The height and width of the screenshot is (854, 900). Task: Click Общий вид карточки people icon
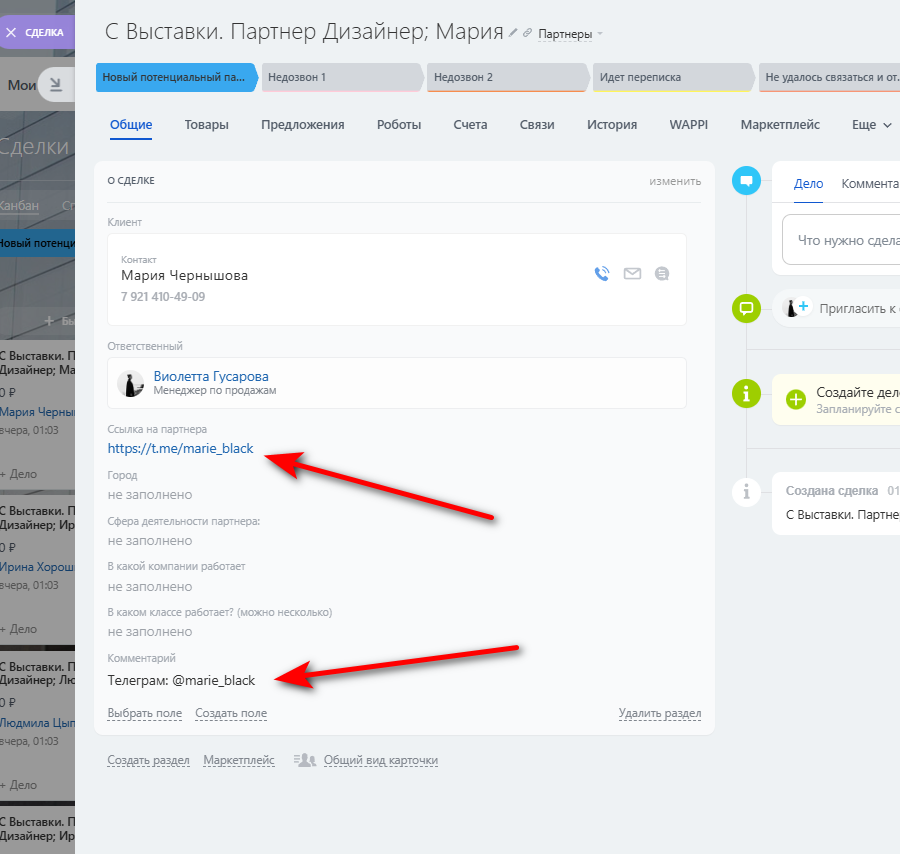305,760
